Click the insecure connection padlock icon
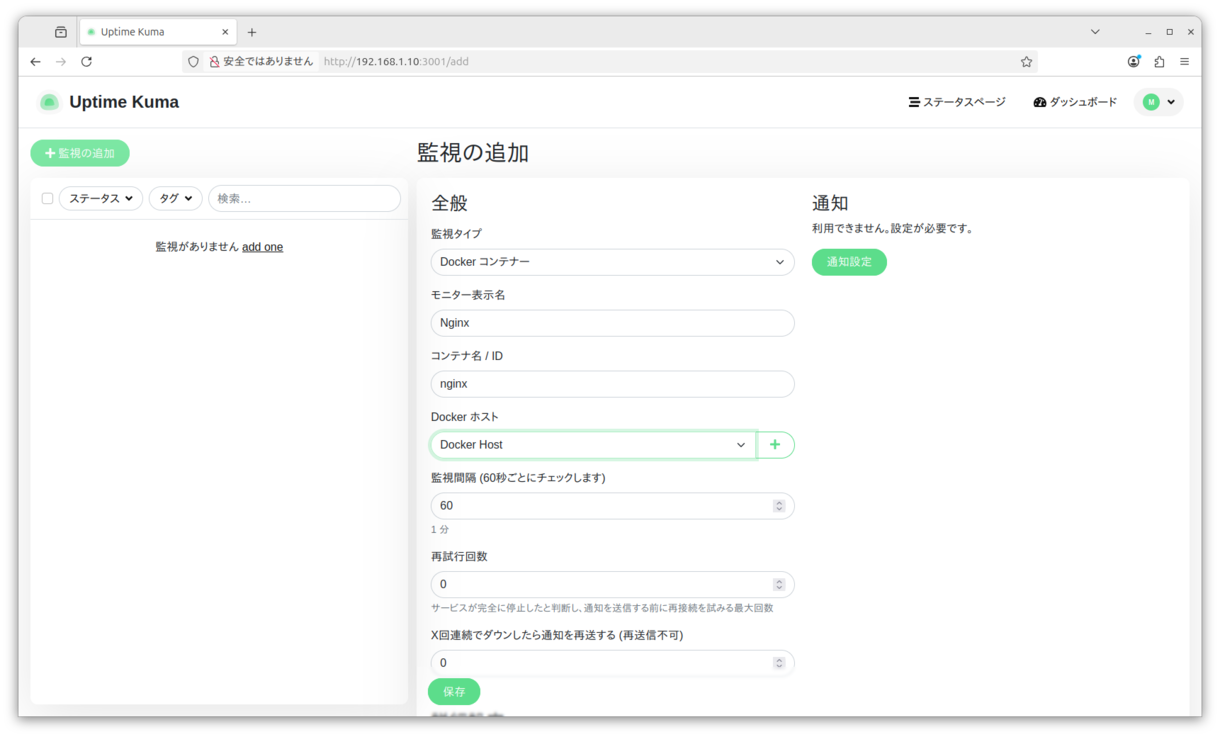1220x737 pixels. (214, 62)
